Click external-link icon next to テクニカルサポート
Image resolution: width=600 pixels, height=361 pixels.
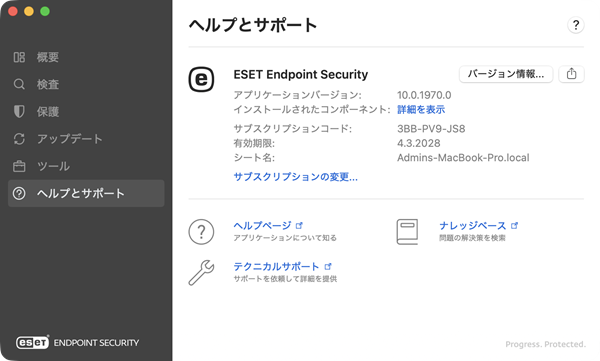pyautogui.click(x=328, y=266)
